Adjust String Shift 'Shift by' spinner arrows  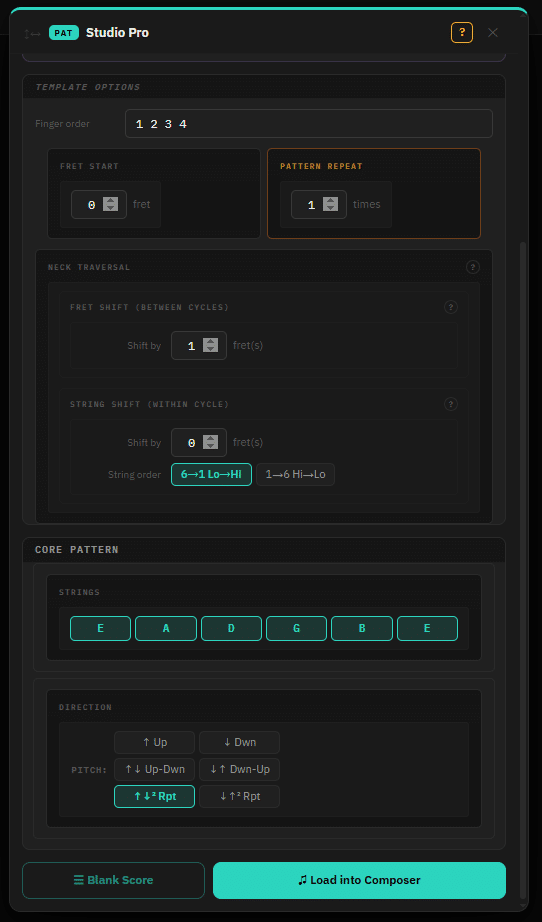(x=210, y=442)
